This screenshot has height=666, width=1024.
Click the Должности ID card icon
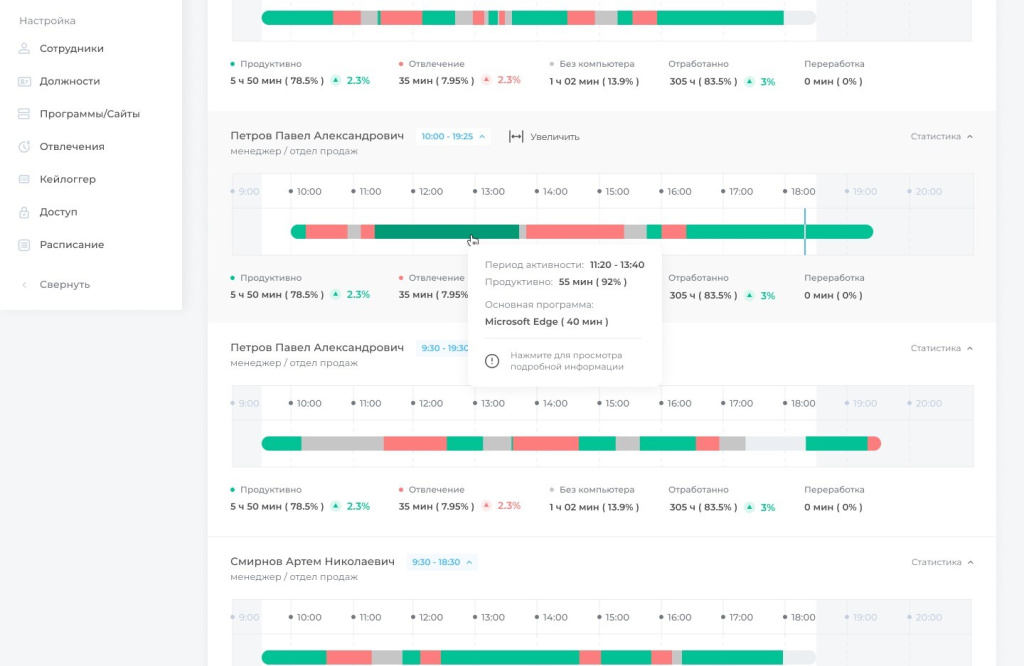(24, 81)
